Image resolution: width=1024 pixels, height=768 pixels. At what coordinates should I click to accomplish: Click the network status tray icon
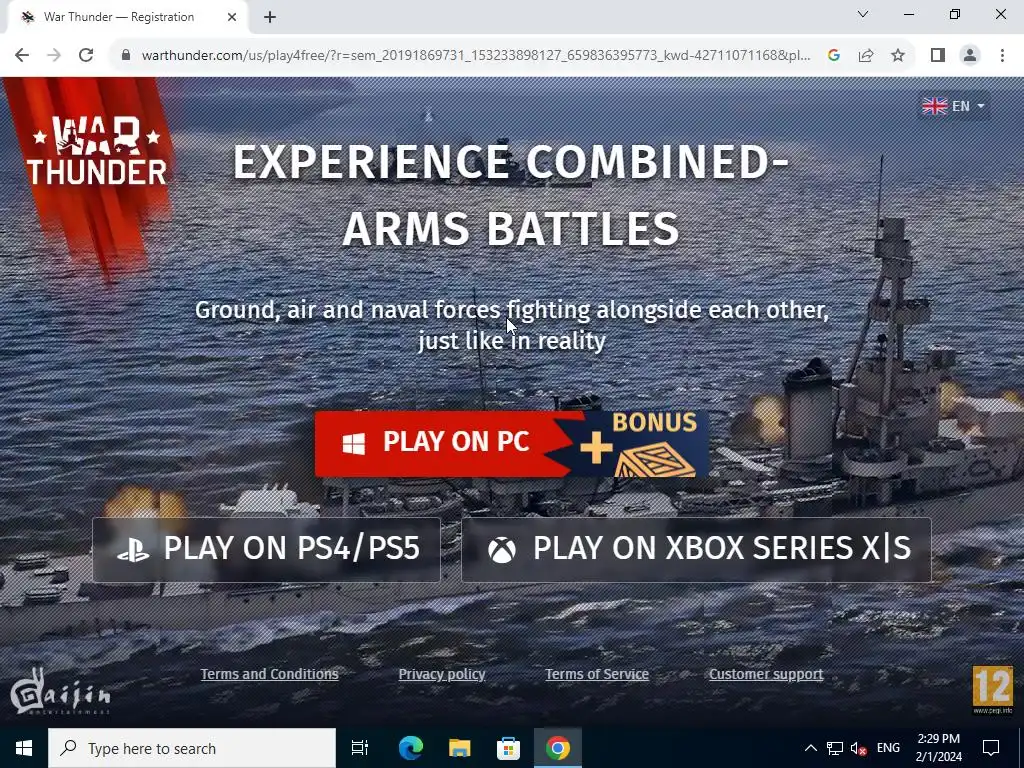[x=835, y=748]
